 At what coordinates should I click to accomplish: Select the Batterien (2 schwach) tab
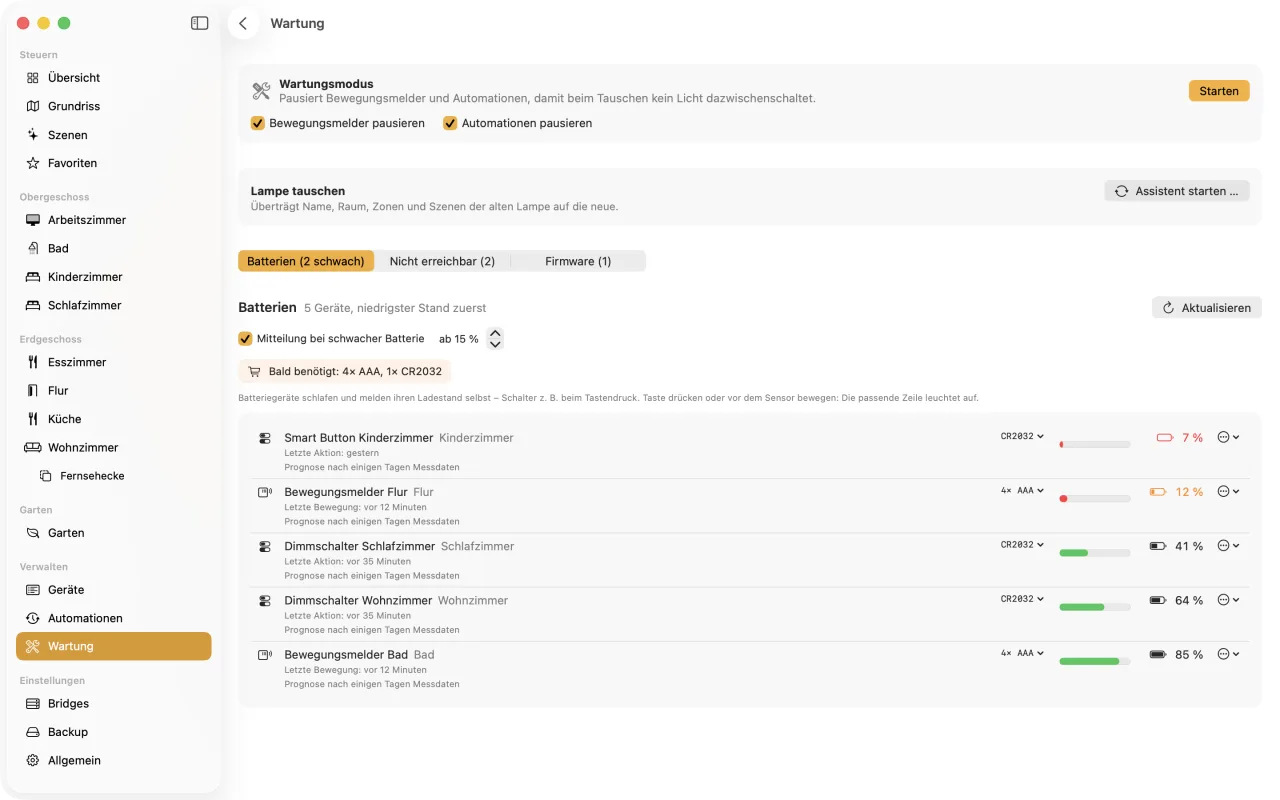point(306,261)
